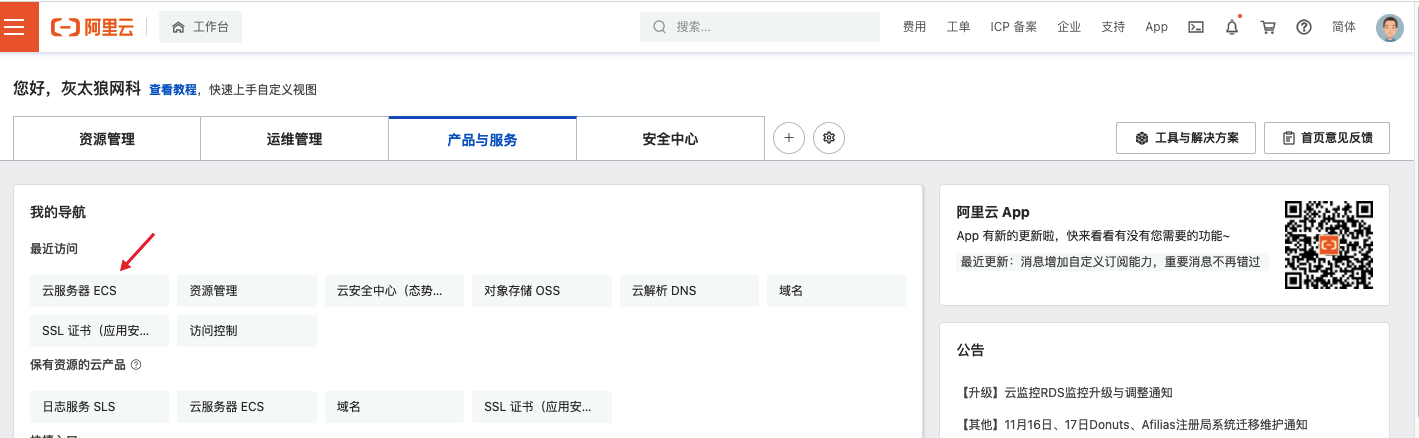Open the user avatar menu
Image resolution: width=1419 pixels, height=438 pixels.
[x=1390, y=28]
